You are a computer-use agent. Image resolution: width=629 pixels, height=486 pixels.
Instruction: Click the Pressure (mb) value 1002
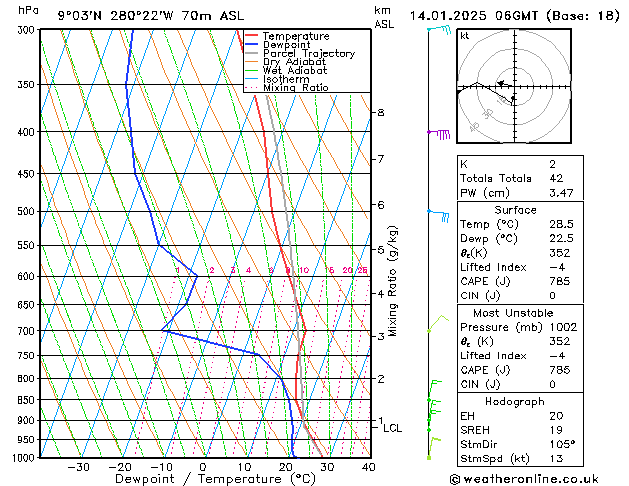click(563, 327)
